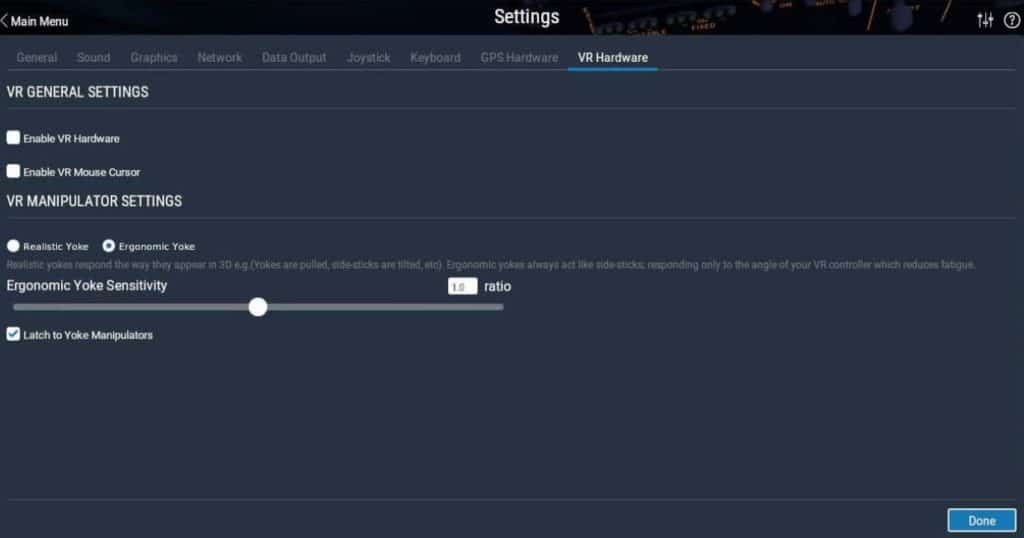
Task: Uncheck Latch to Yoke Manipulators
Action: click(13, 334)
